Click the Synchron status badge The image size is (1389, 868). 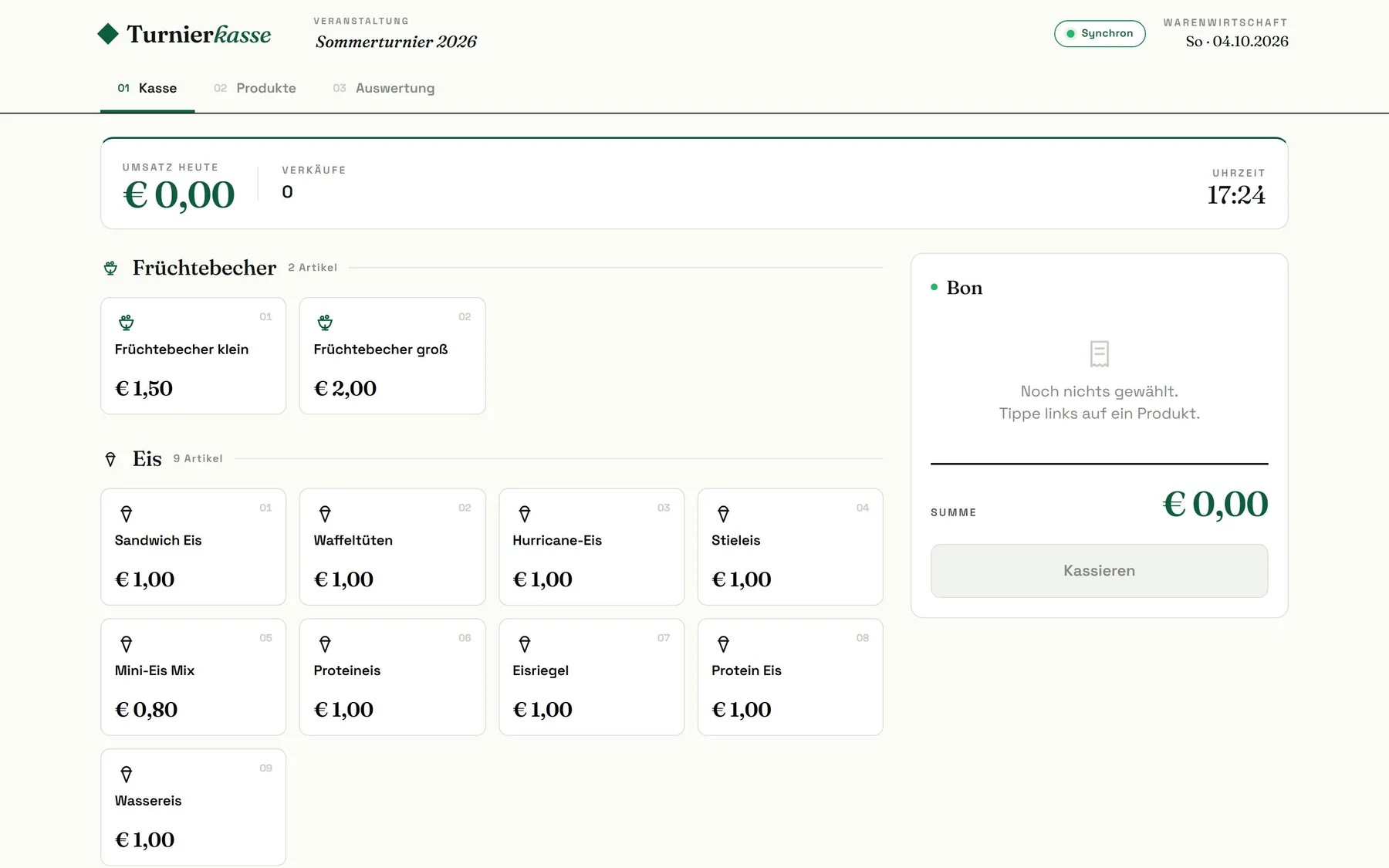[x=1100, y=33]
